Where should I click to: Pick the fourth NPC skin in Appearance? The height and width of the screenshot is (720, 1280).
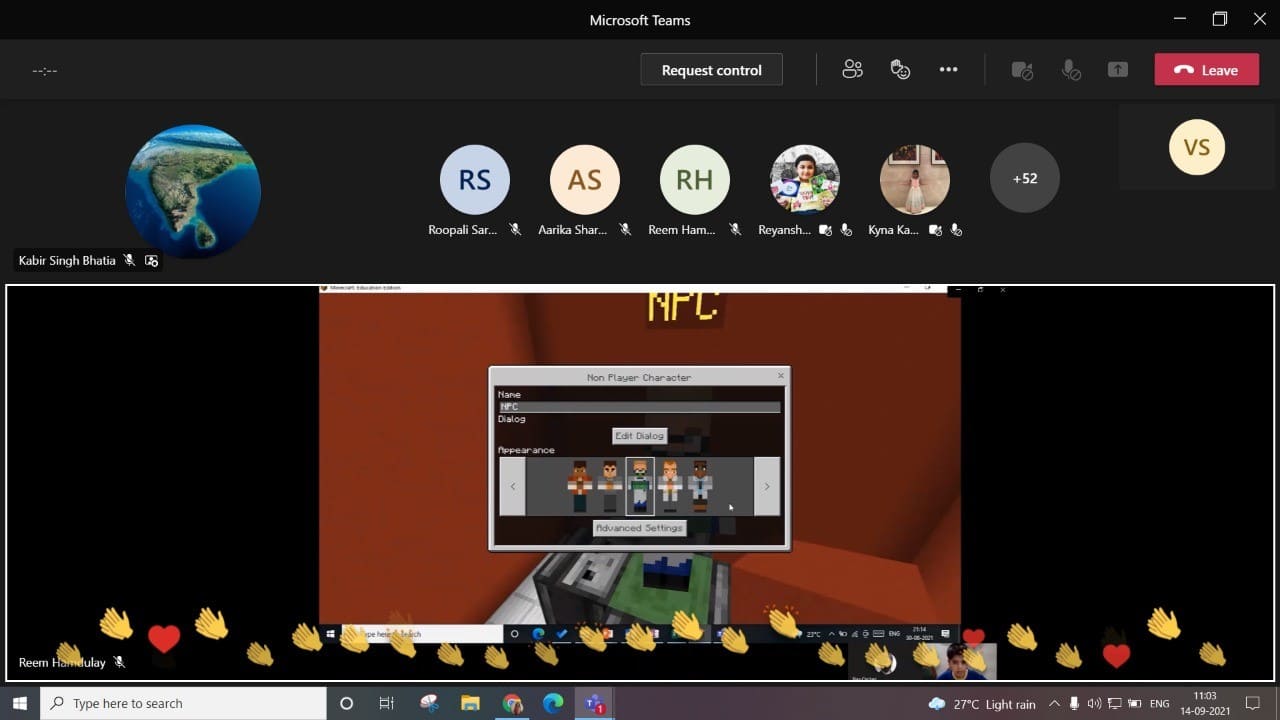[x=670, y=486]
